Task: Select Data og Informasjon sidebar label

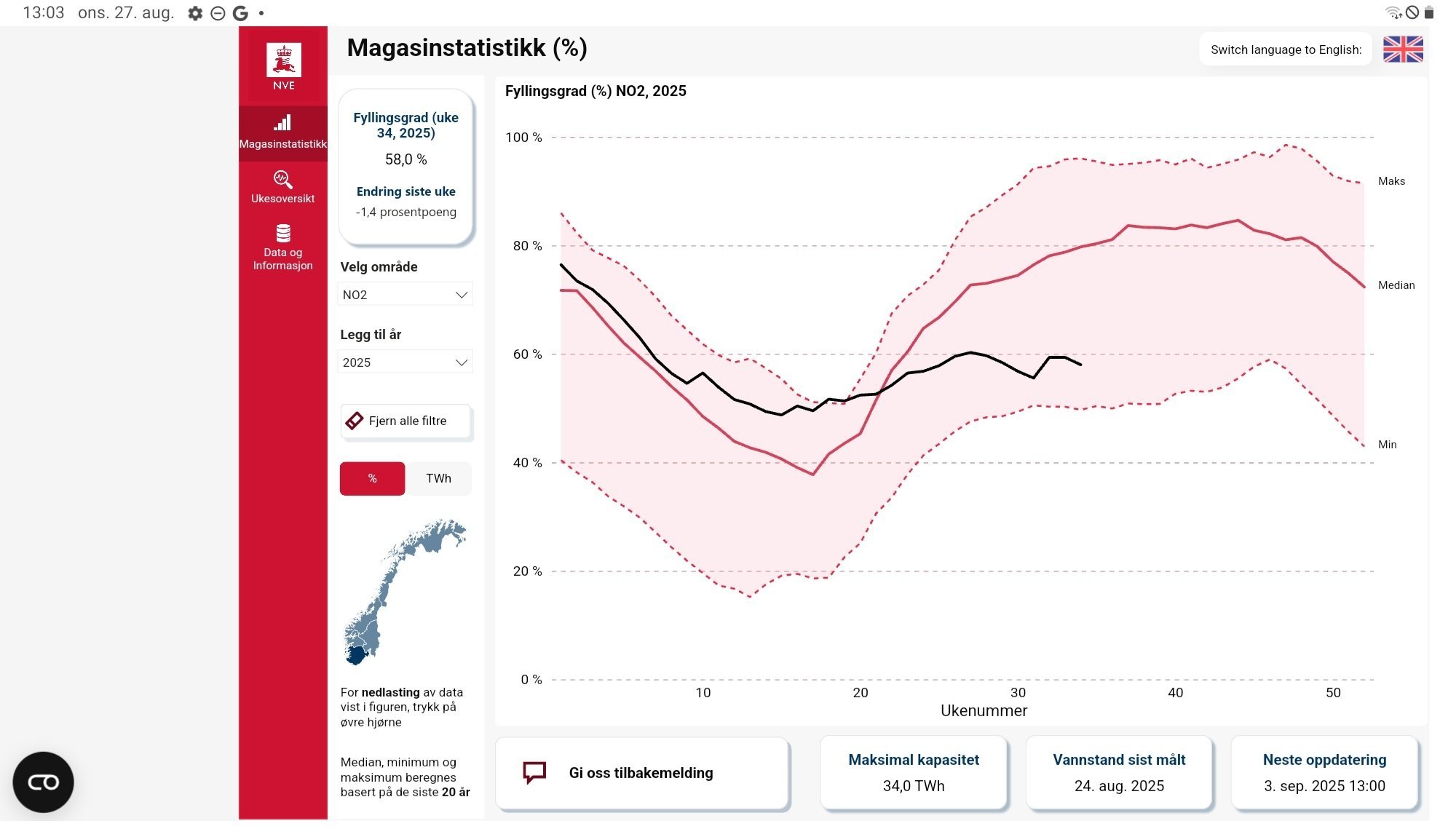Action: click(282, 259)
